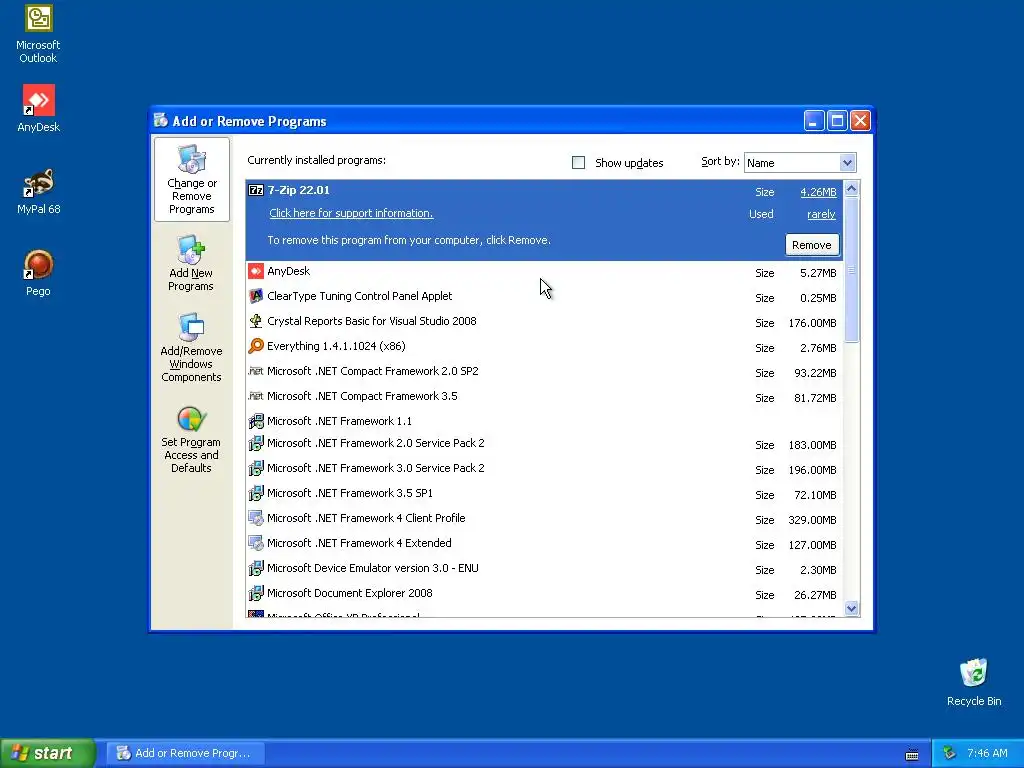Click Microsoft Document Explorer 2008 icon
Screen dimensions: 1024x768
point(256,593)
